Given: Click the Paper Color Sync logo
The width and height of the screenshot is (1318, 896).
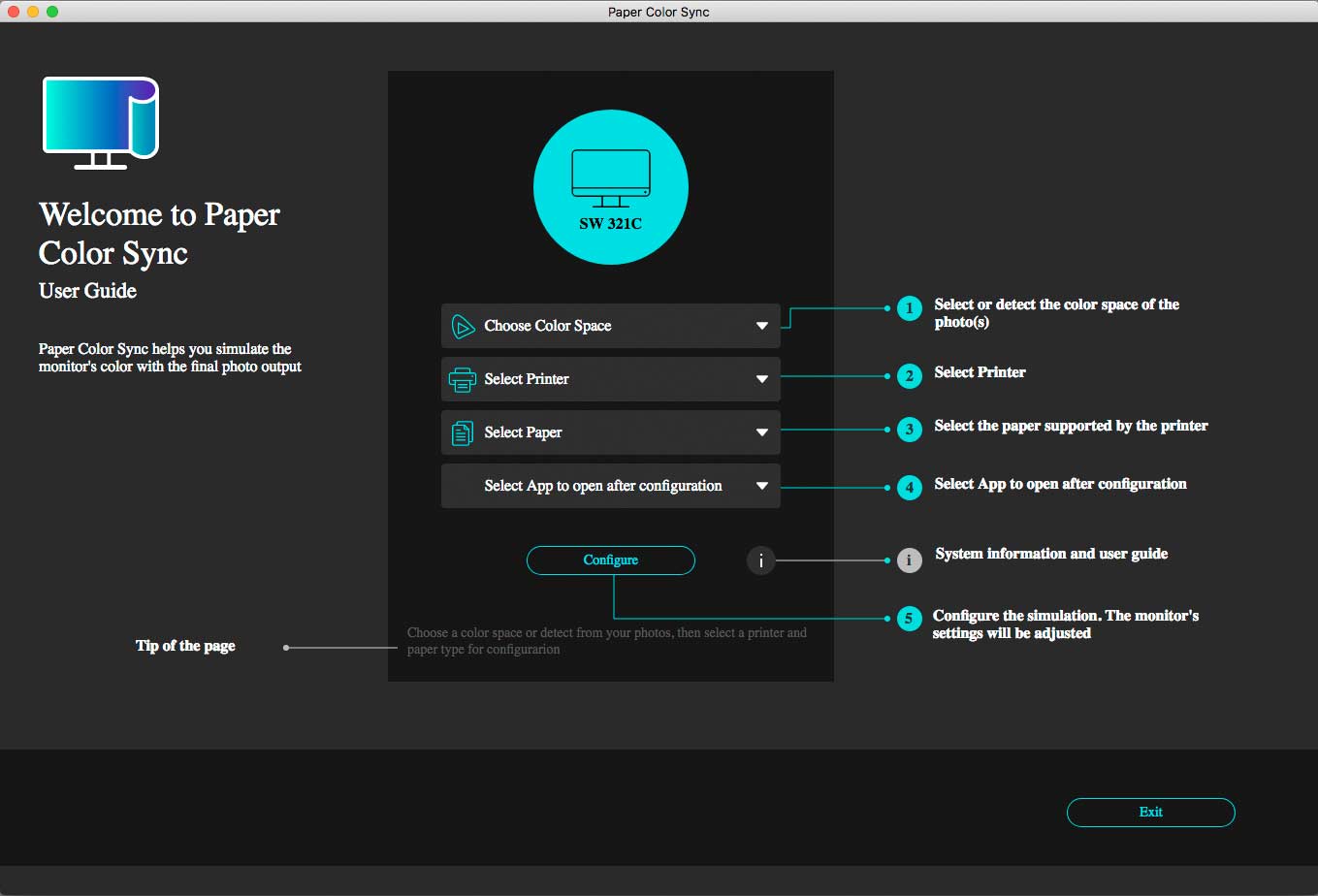Looking at the screenshot, I should click(101, 123).
